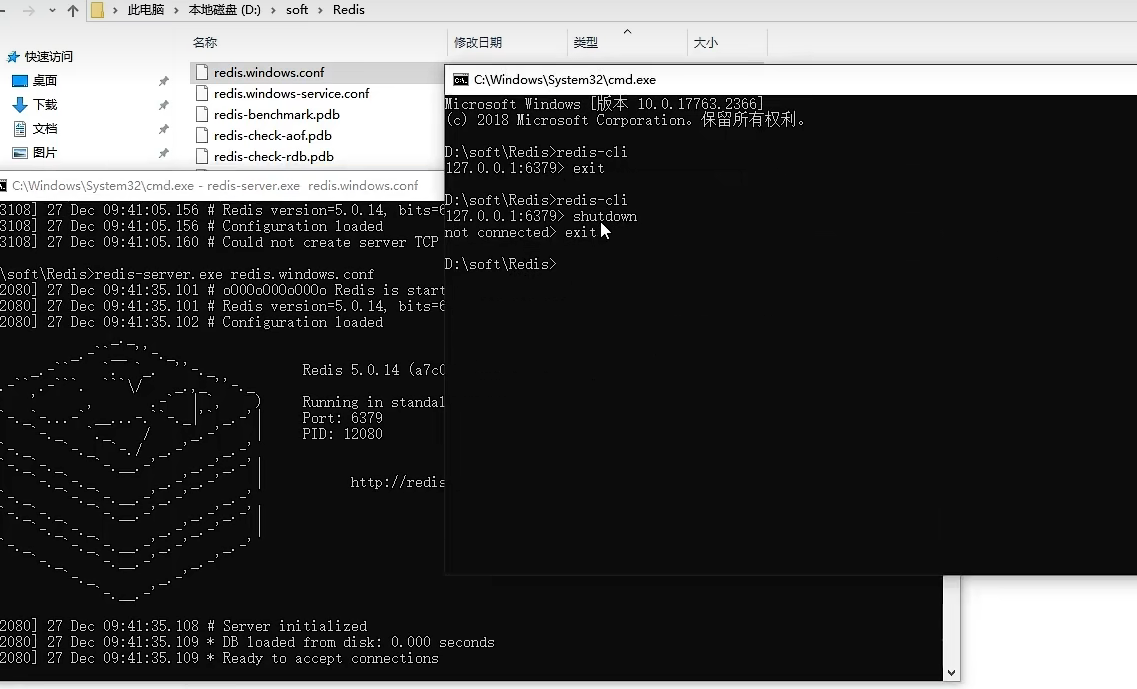The image size is (1137, 689).
Task: Click the 下载 download arrow icon
Action: [x=20, y=104]
